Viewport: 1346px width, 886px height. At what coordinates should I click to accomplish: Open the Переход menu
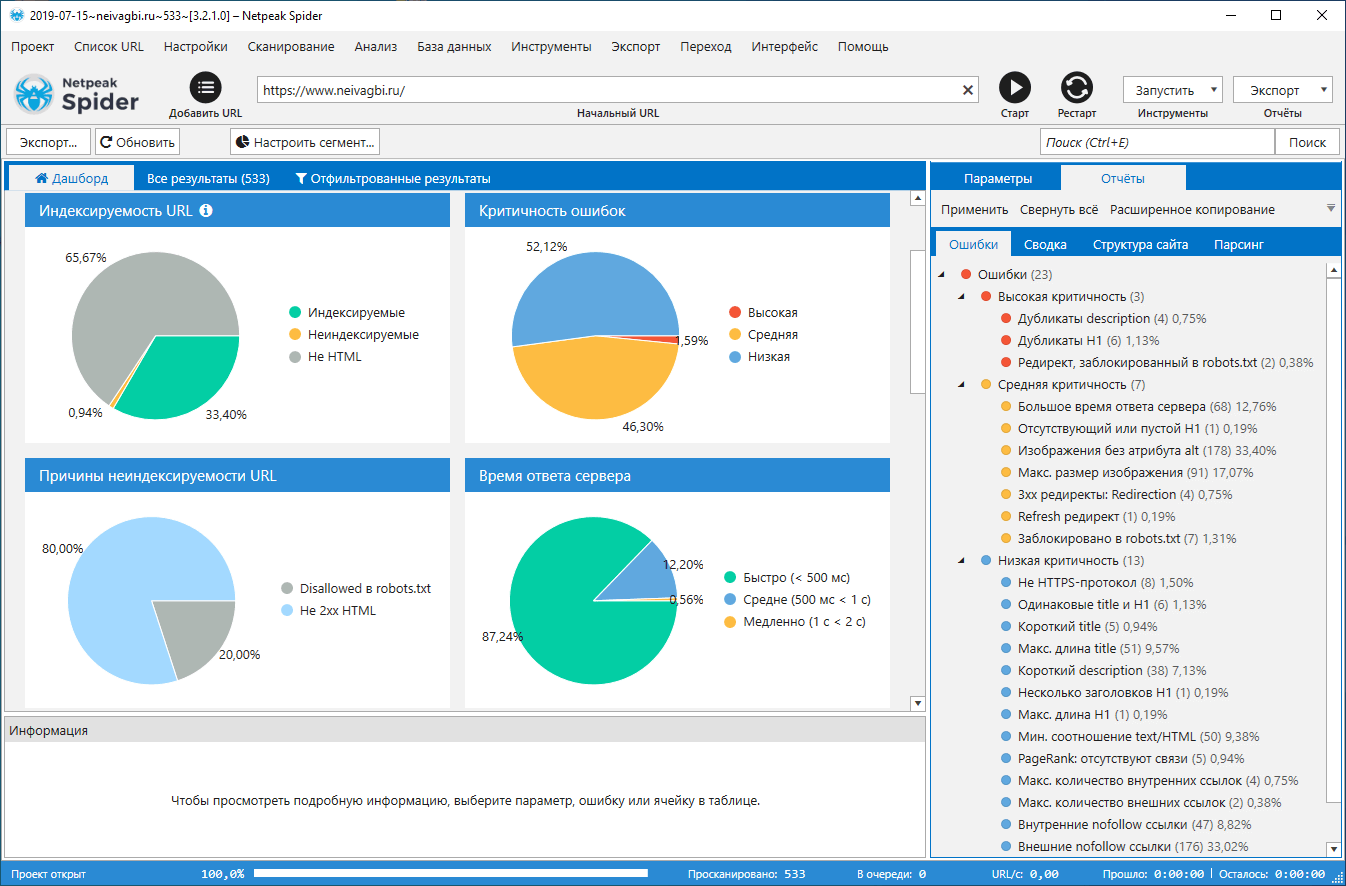click(706, 47)
